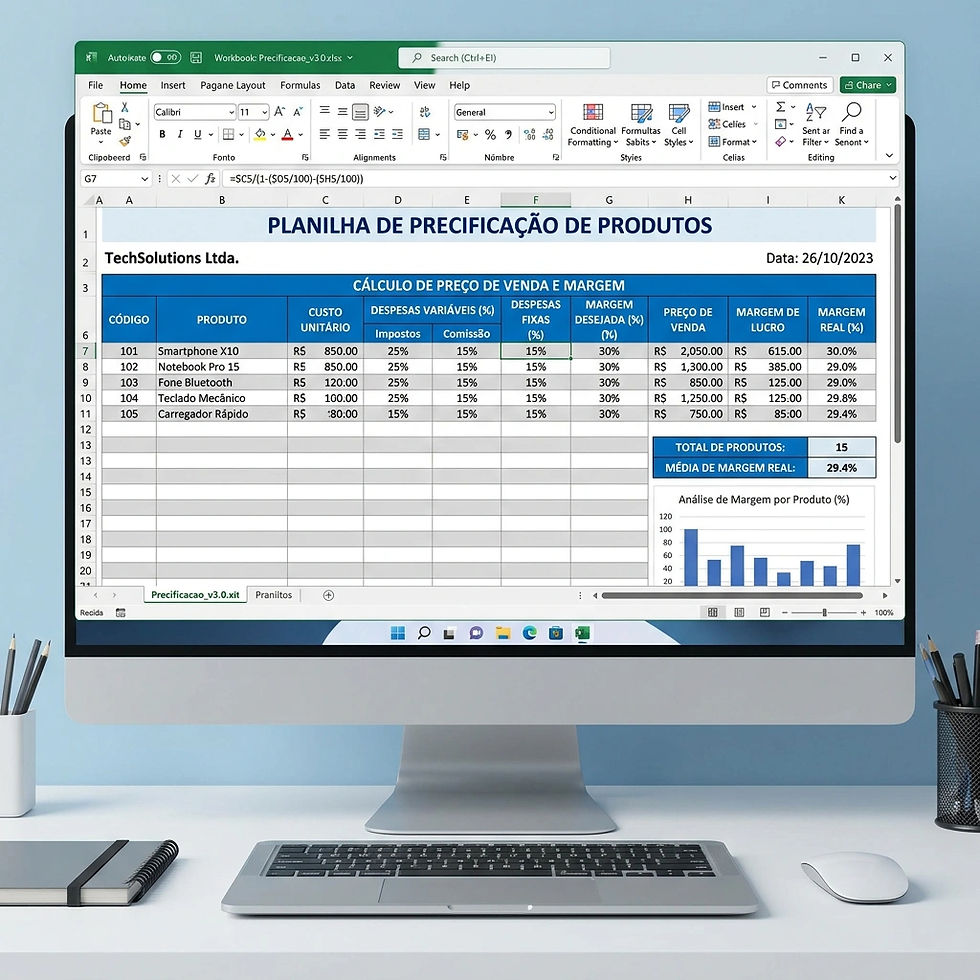980x980 pixels.
Task: Toggle Top Align in Alignments group
Action: [x=325, y=111]
